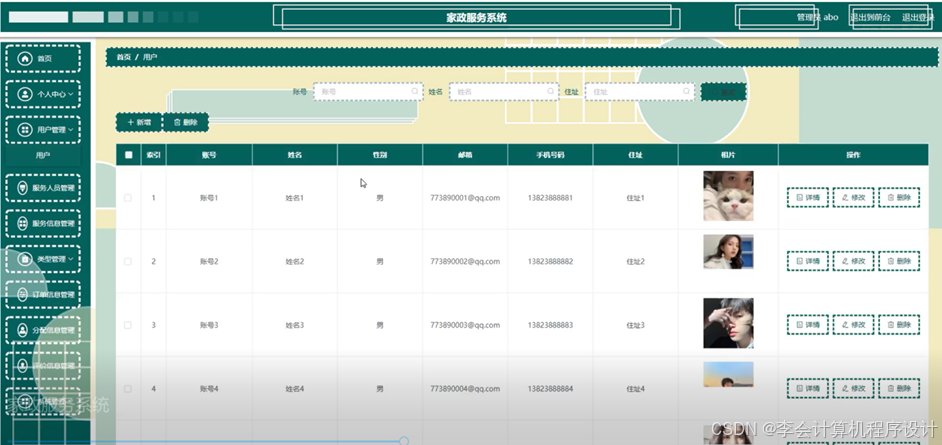Click email 773890001@qq.com cell
The image size is (942, 445).
pyautogui.click(x=465, y=198)
